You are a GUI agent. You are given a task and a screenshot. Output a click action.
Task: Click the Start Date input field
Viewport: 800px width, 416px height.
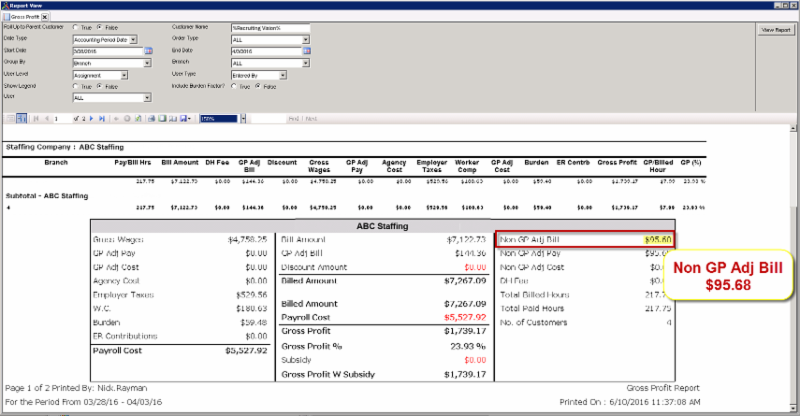pos(108,51)
